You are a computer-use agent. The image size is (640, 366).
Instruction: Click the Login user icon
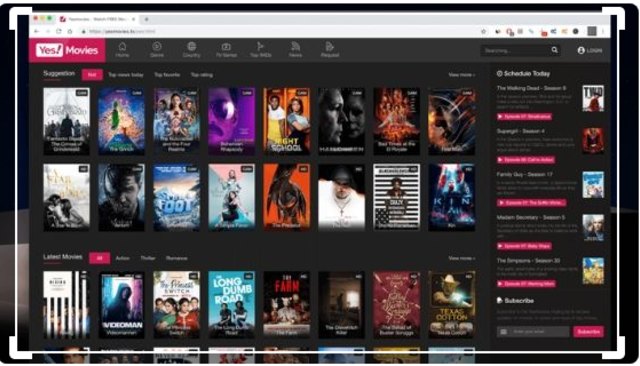(581, 50)
